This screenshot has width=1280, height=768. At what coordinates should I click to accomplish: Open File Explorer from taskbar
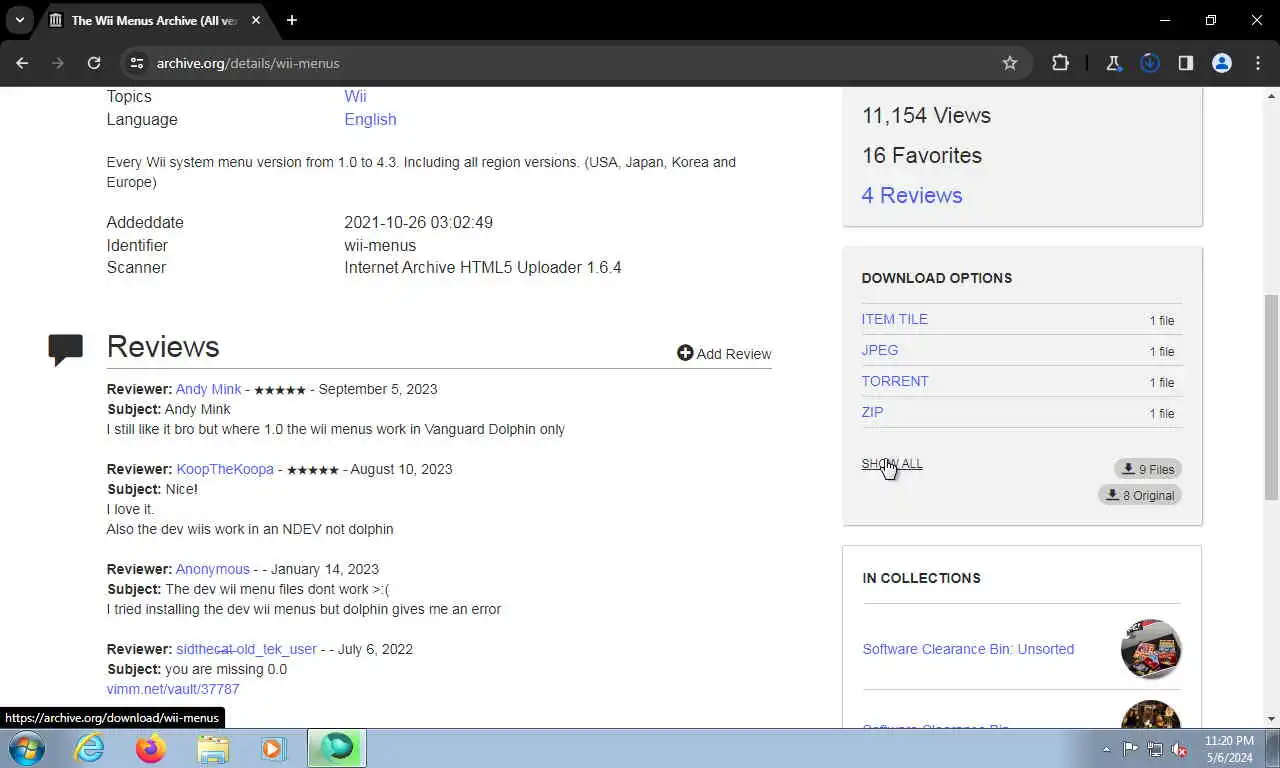pos(213,748)
